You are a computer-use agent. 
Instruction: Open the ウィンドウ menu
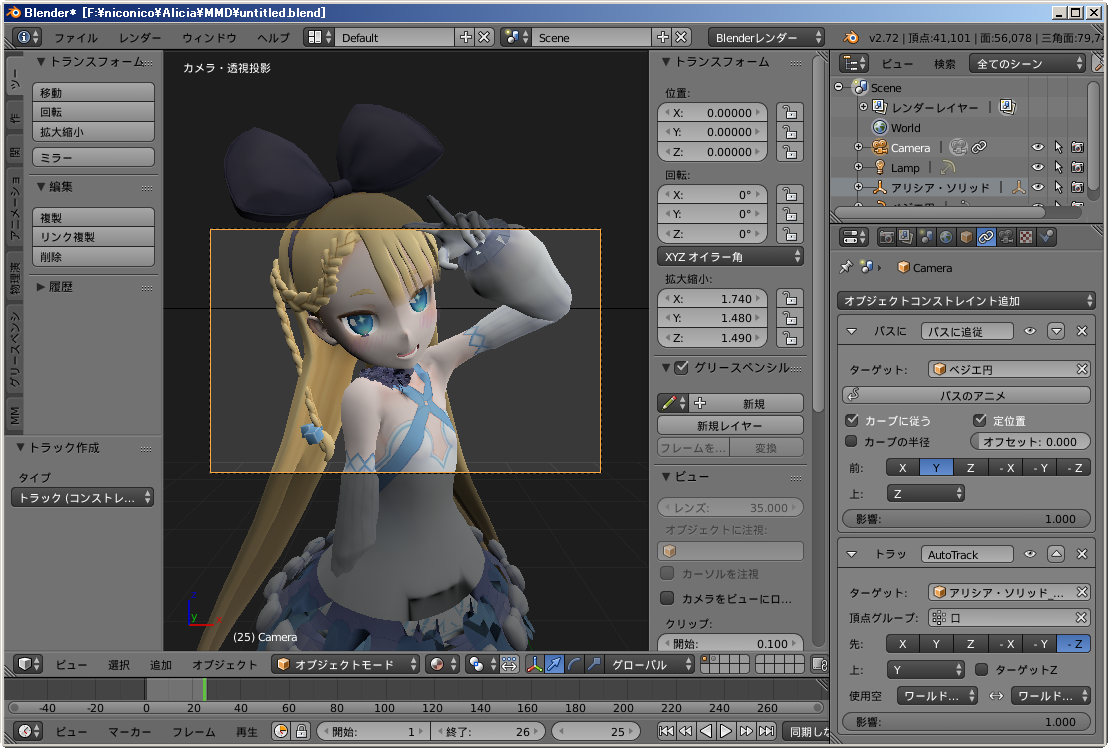tap(209, 37)
